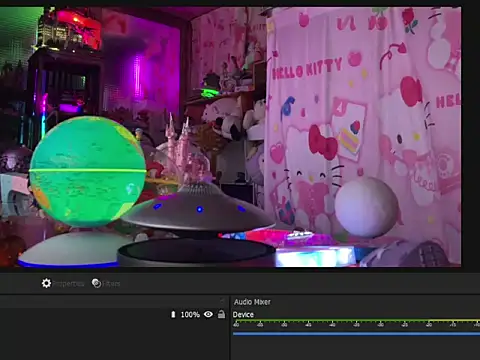Image resolution: width=480 pixels, height=360 pixels.
Task: Click the blue Device volume slider
Action: (x=356, y=333)
